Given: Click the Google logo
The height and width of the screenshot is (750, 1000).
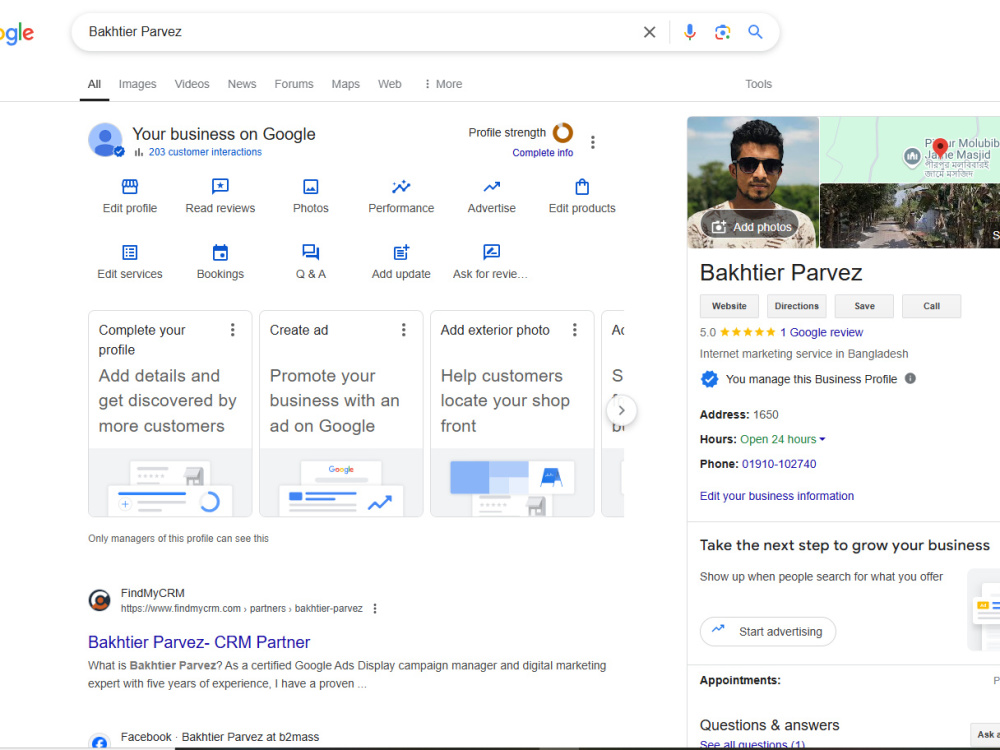Looking at the screenshot, I should pos(17,33).
